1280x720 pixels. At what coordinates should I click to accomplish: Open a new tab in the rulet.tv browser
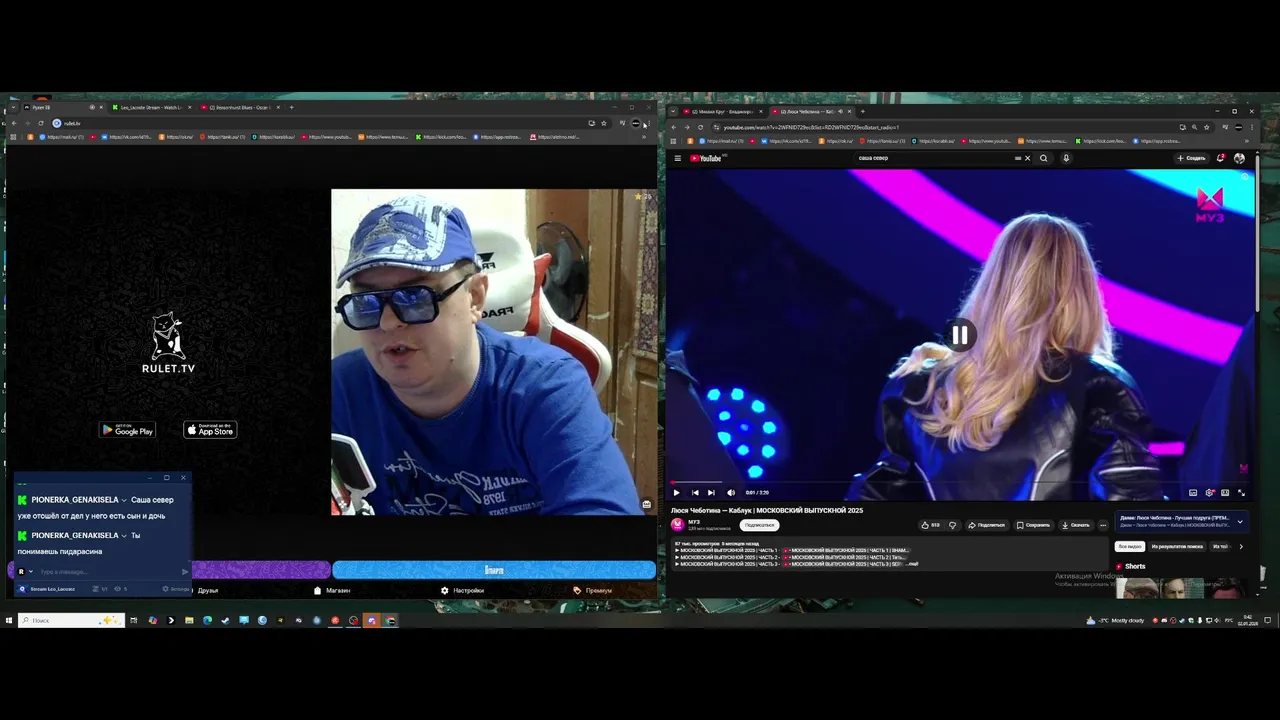291,107
